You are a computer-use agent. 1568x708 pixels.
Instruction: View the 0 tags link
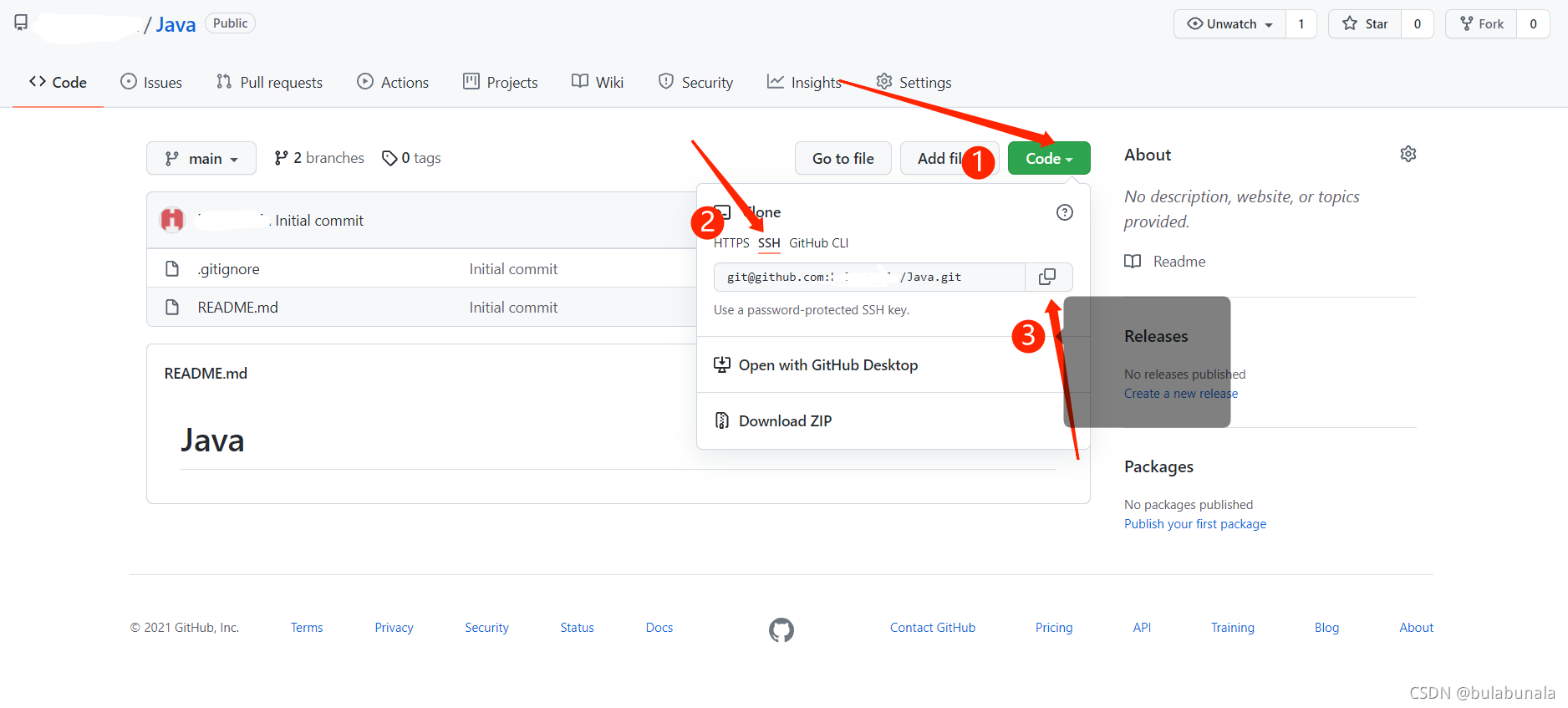point(411,158)
